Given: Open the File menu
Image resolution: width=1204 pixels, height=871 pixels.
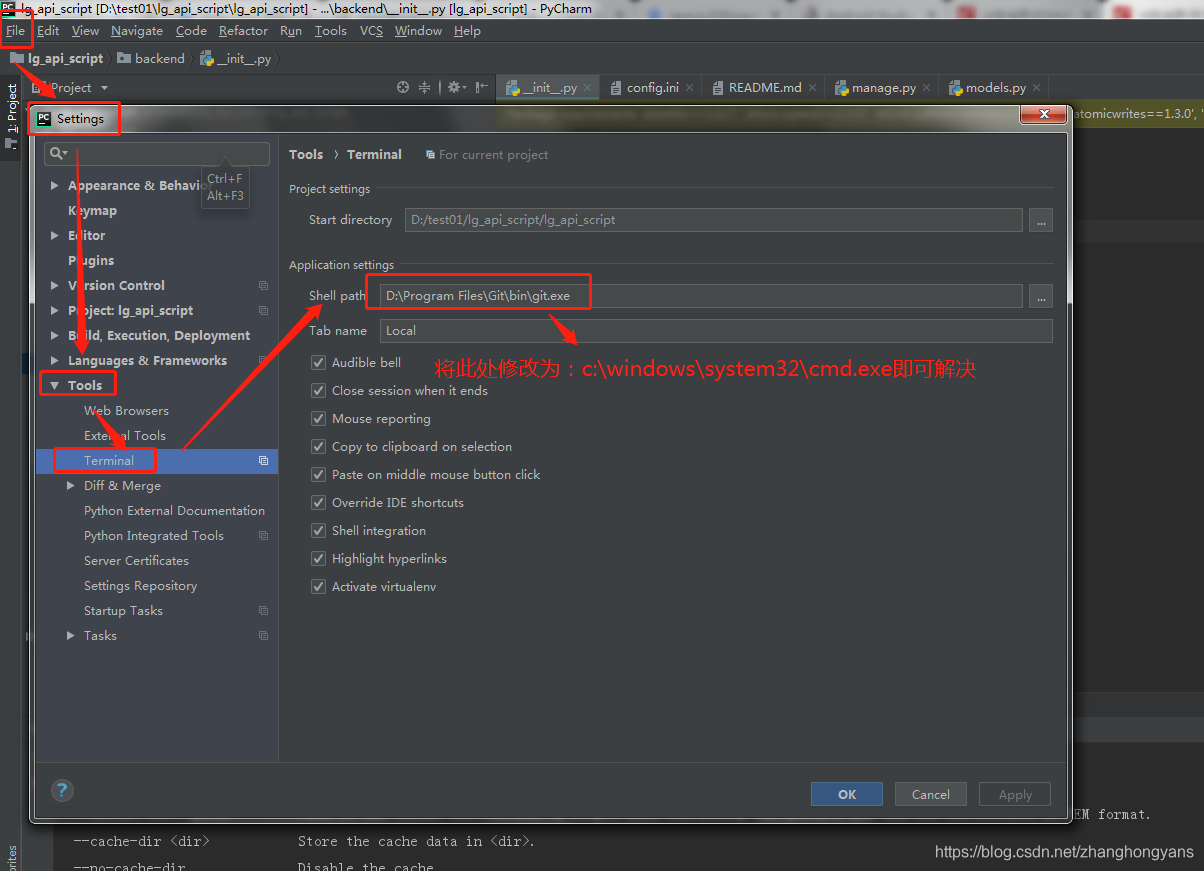Looking at the screenshot, I should pyautogui.click(x=15, y=31).
